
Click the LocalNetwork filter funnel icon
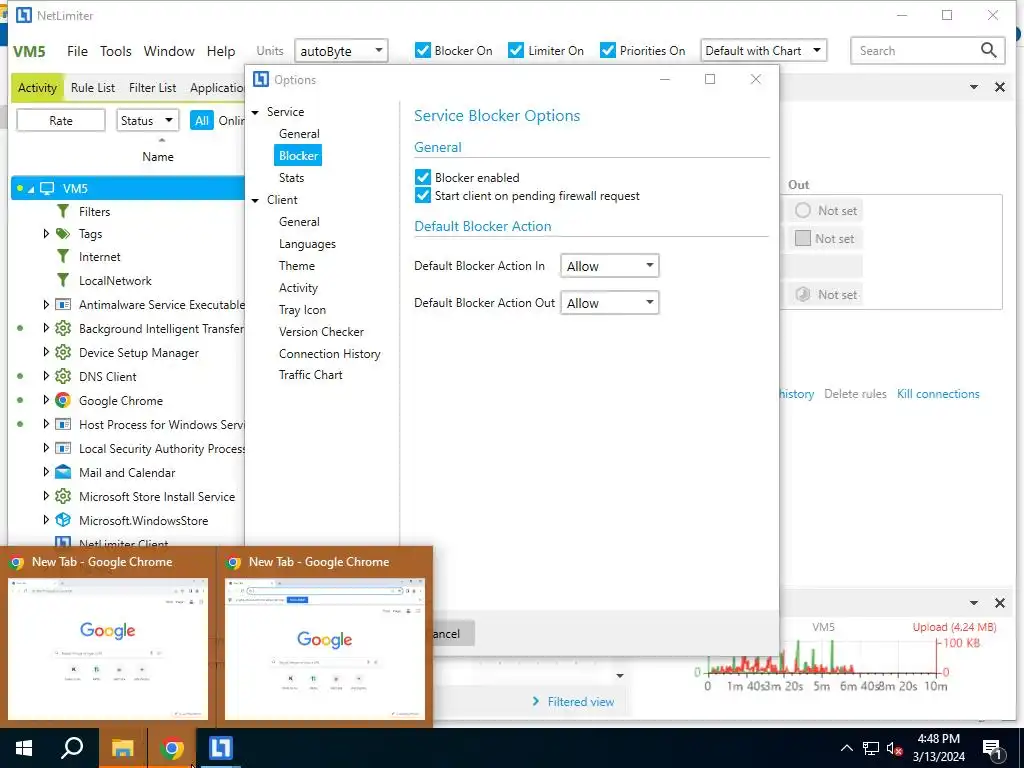pyautogui.click(x=63, y=280)
